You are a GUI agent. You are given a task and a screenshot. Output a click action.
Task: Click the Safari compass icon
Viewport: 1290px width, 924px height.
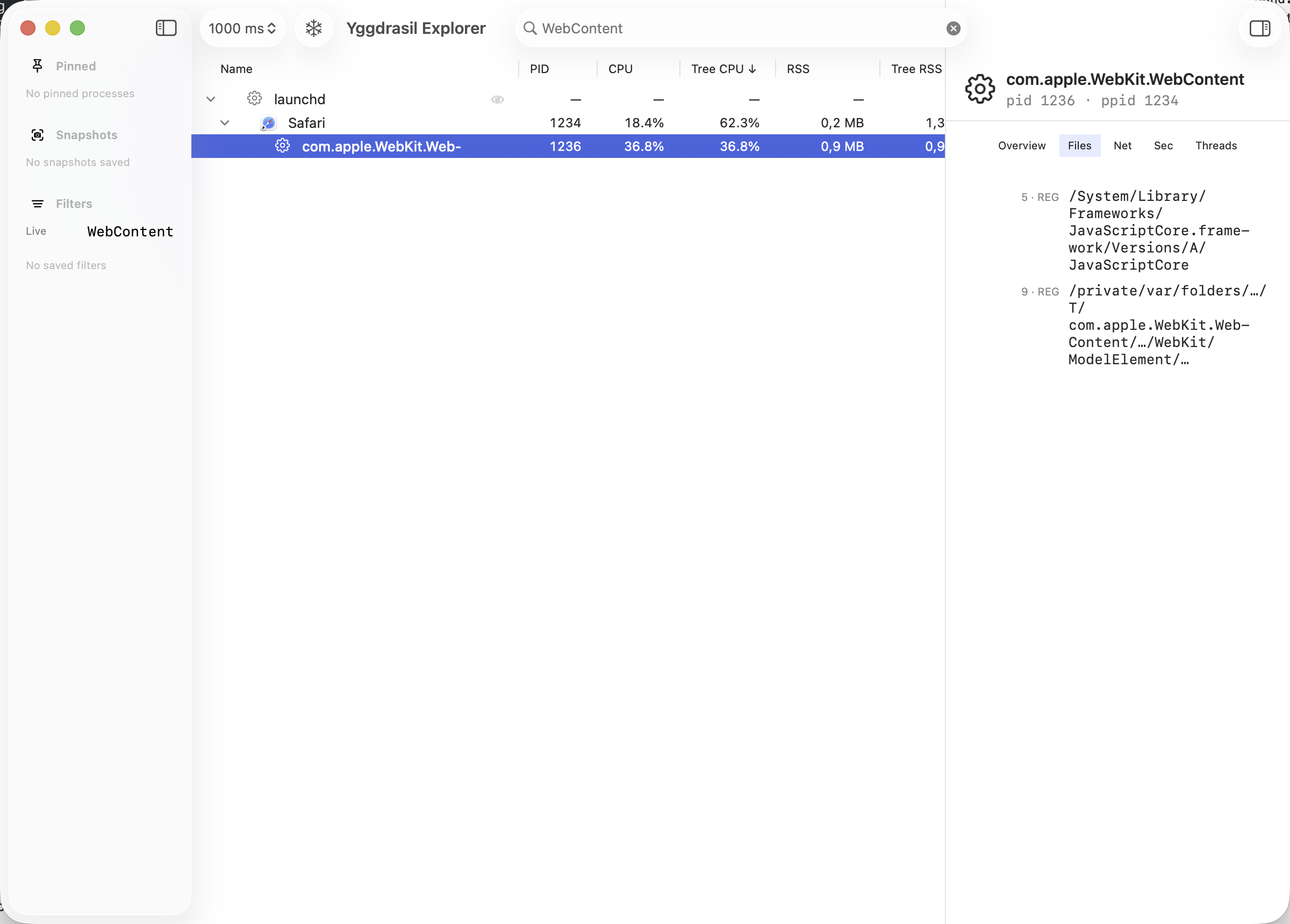tap(268, 123)
